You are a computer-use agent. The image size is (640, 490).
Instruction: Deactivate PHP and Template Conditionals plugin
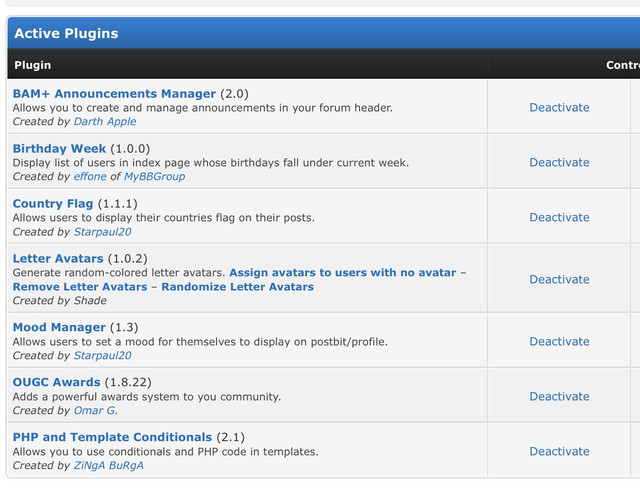559,451
